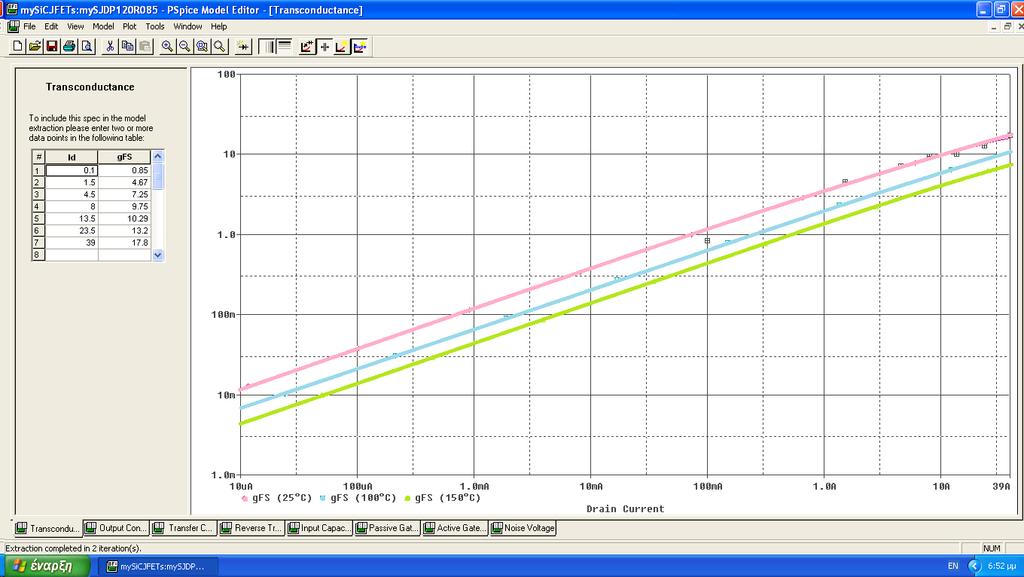
Task: Click the gFS (150°C) green legend entry
Action: click(x=442, y=498)
